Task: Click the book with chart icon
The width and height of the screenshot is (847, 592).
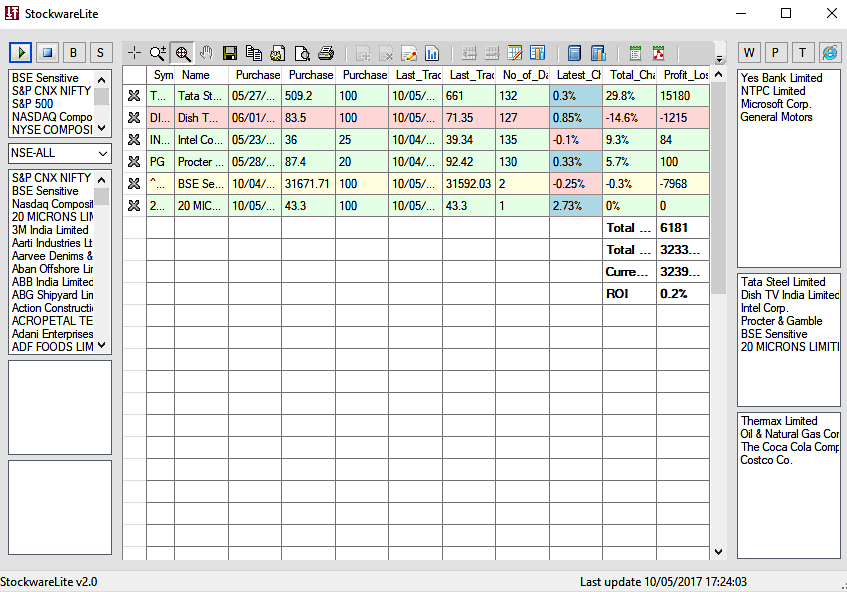Action: pyautogui.click(x=598, y=53)
